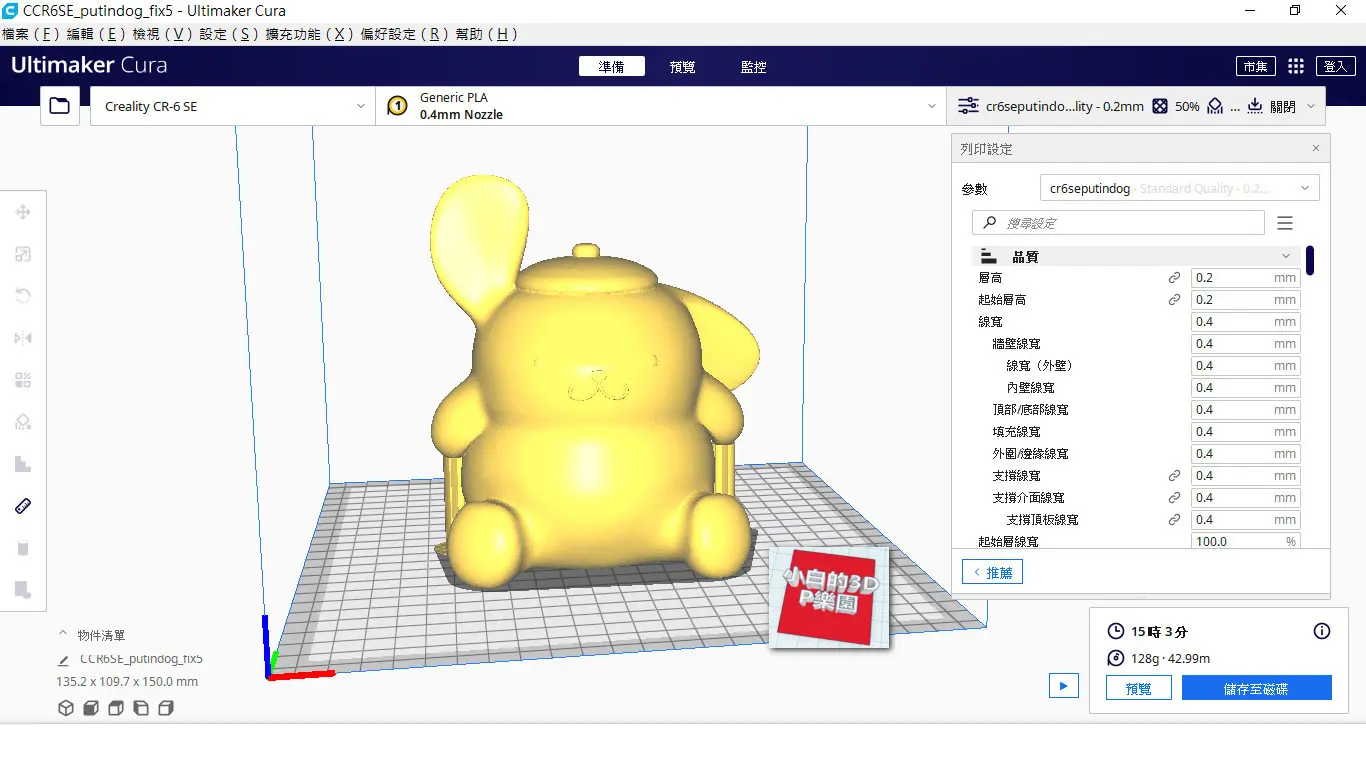Click the bottom-most left toolbar tool icon

pos(23,590)
